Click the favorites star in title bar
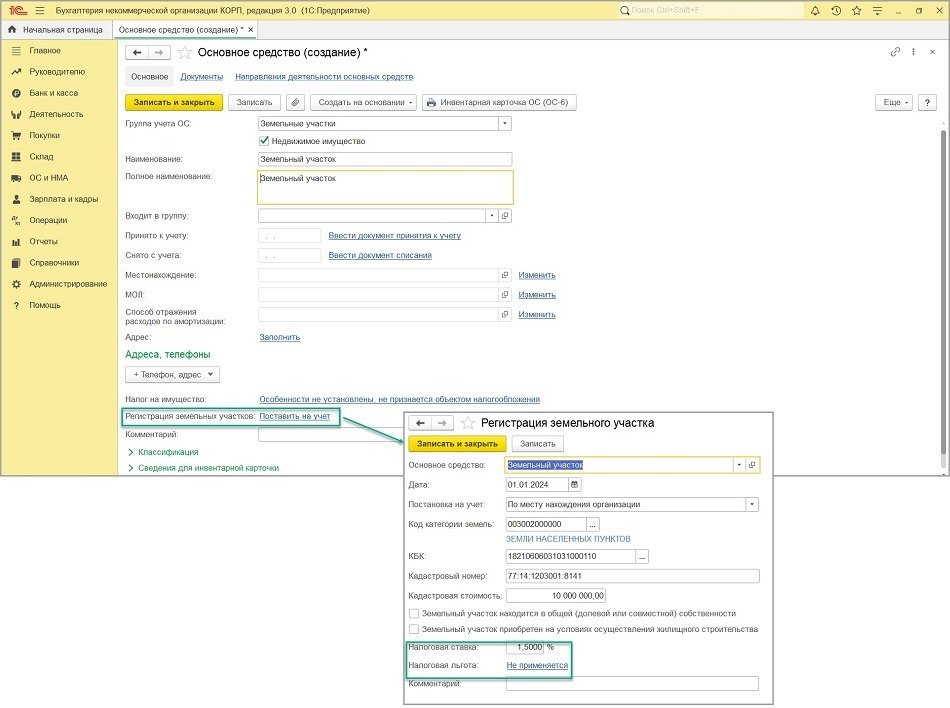950x708 pixels. 855,10
